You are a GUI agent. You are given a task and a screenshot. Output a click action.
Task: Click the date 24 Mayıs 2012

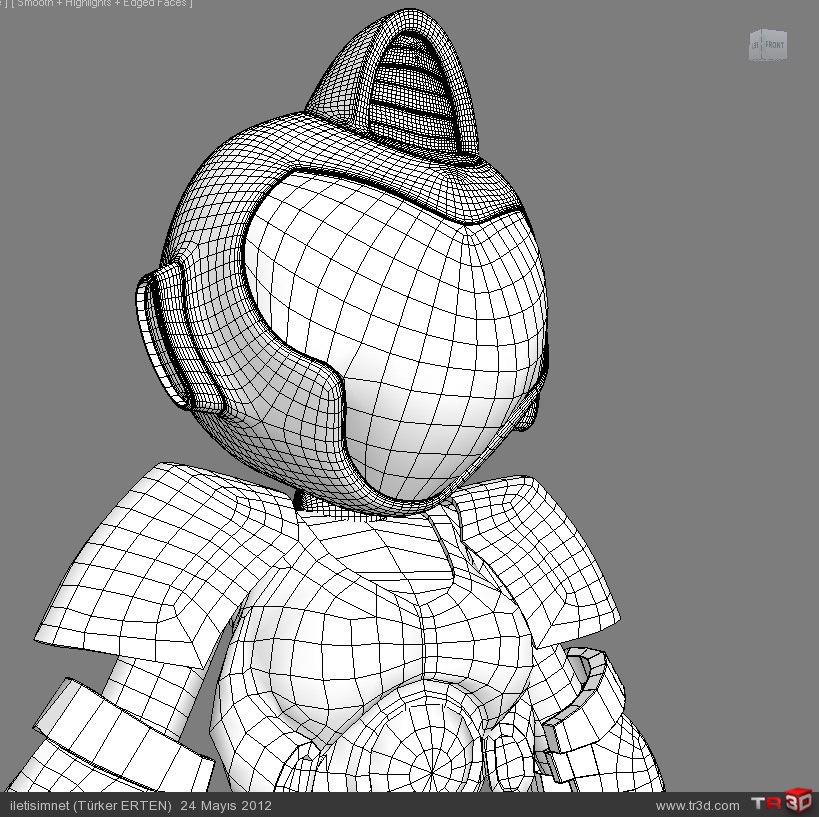(x=226, y=805)
